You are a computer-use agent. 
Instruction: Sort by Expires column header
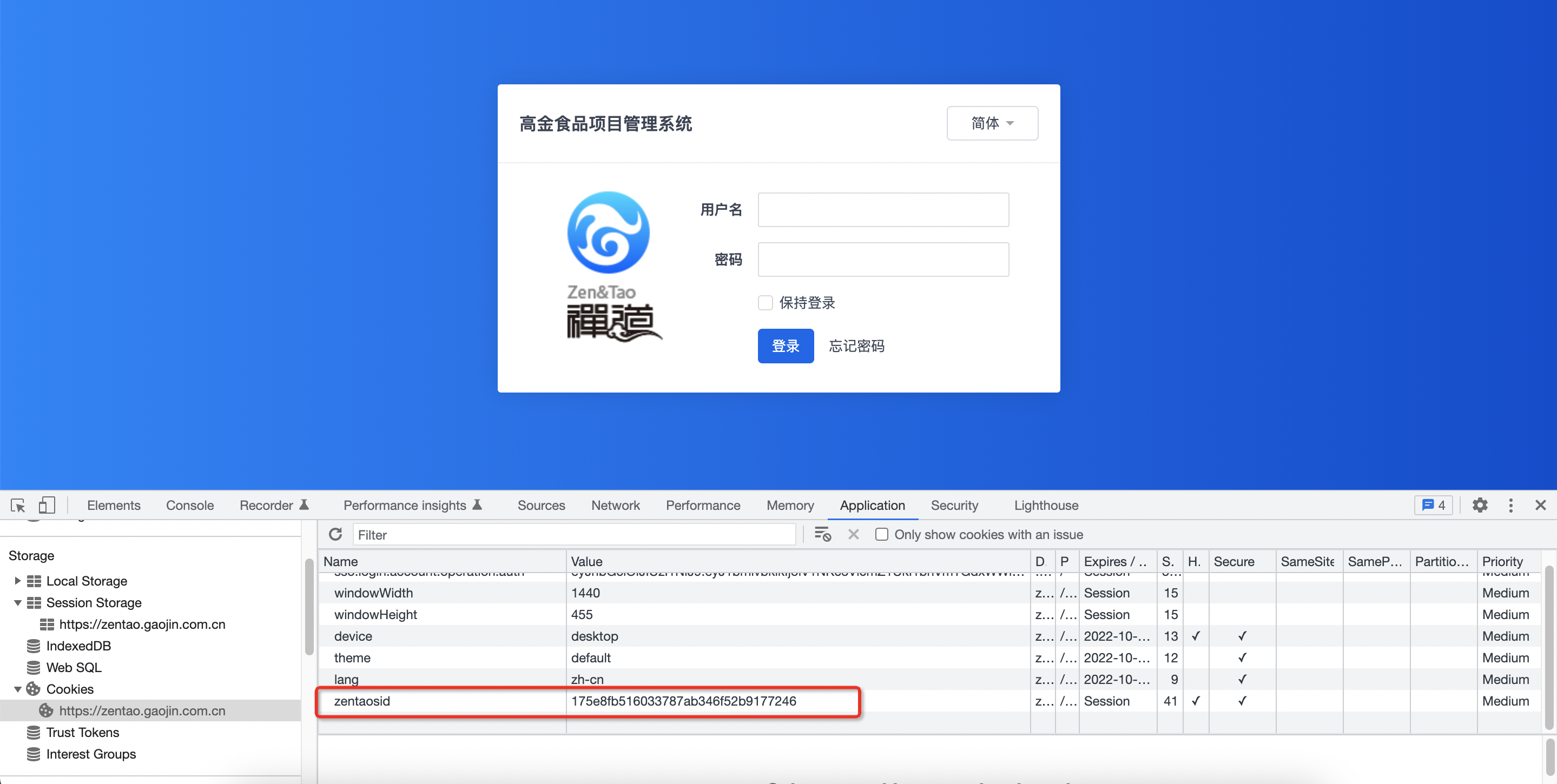[x=1118, y=561]
